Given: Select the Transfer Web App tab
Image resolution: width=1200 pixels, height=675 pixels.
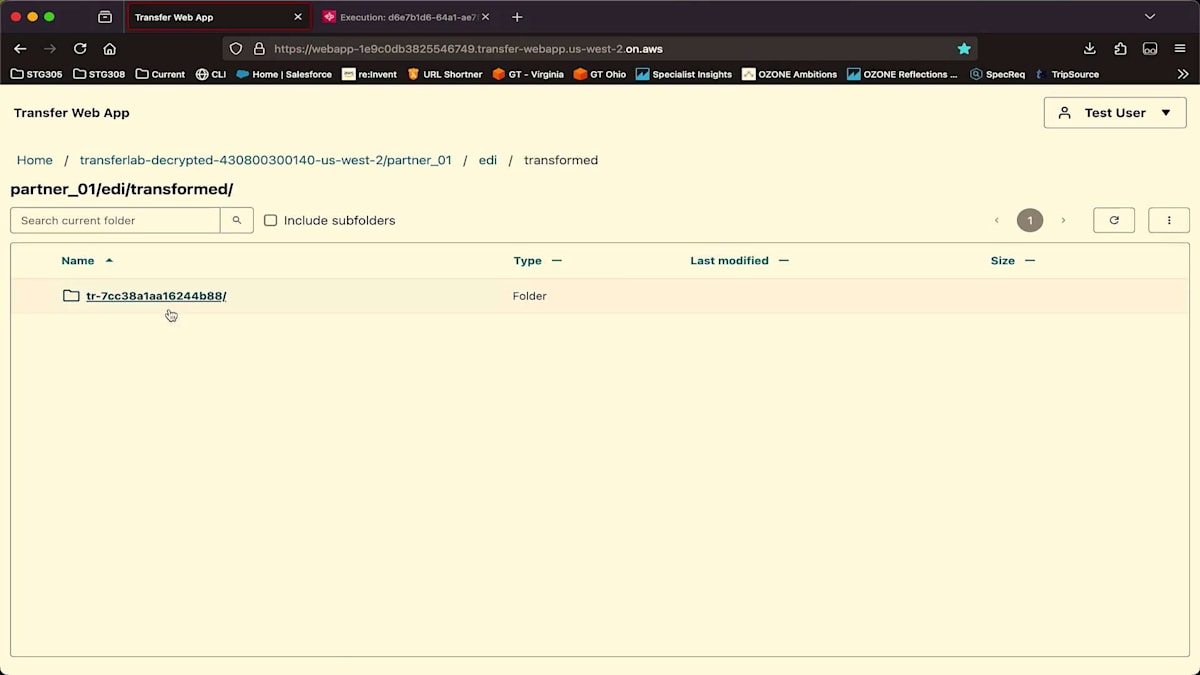Looking at the screenshot, I should click(218, 17).
